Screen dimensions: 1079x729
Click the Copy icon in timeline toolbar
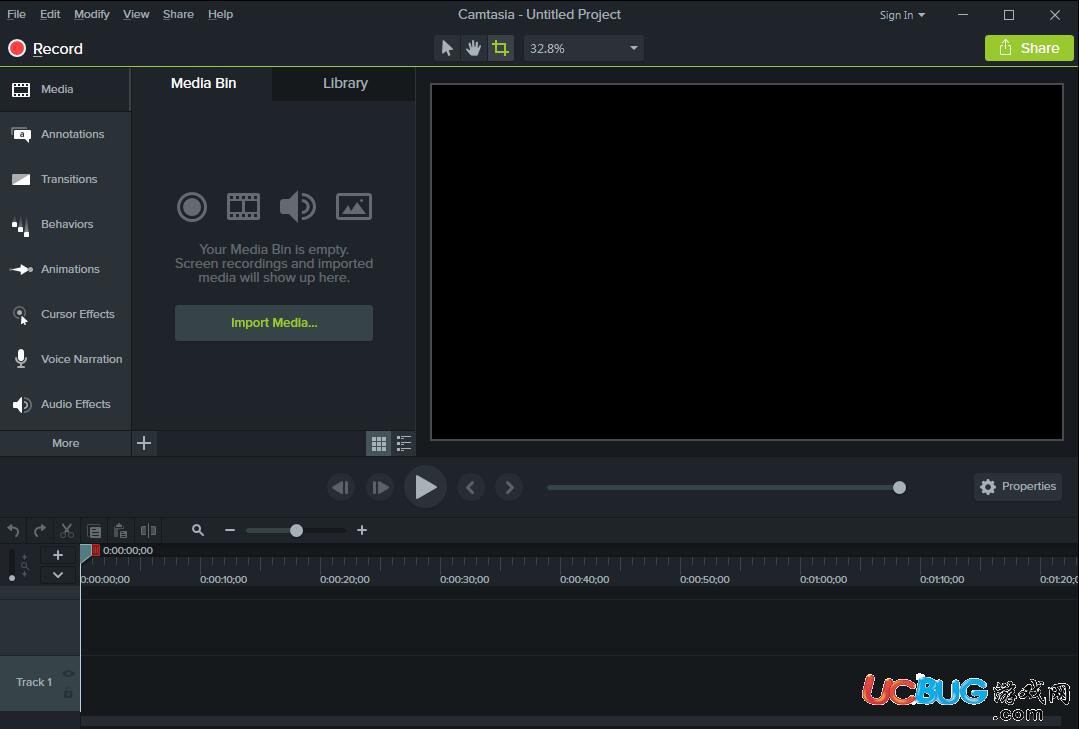point(94,531)
